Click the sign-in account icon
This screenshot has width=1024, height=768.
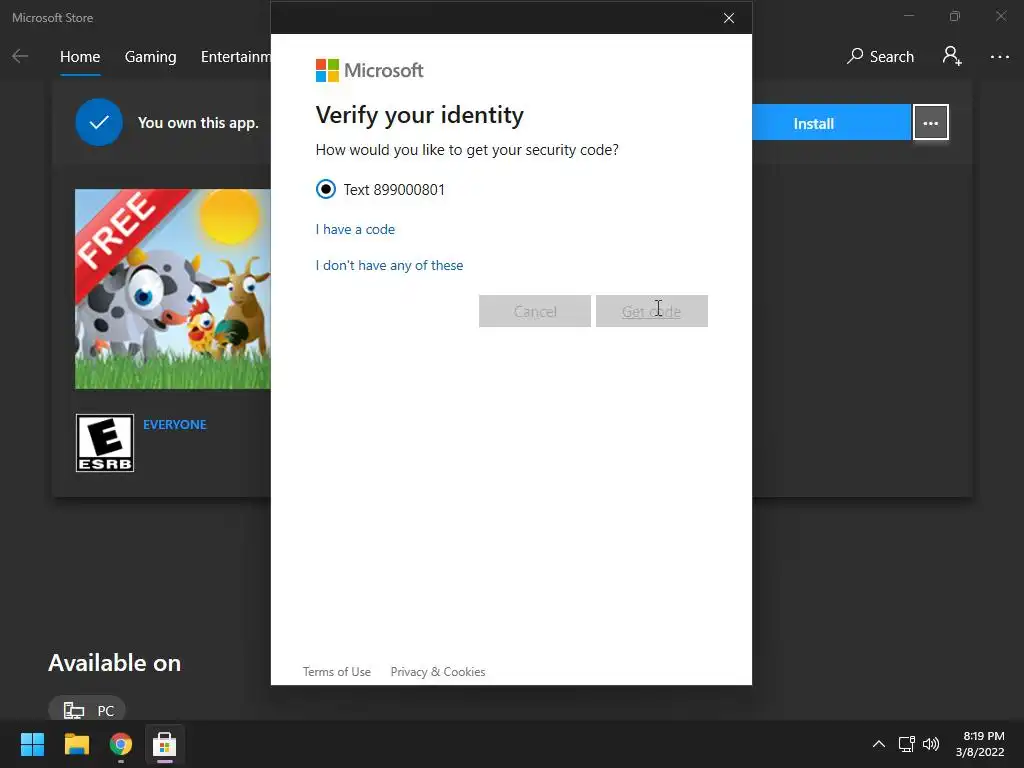pyautogui.click(x=952, y=56)
